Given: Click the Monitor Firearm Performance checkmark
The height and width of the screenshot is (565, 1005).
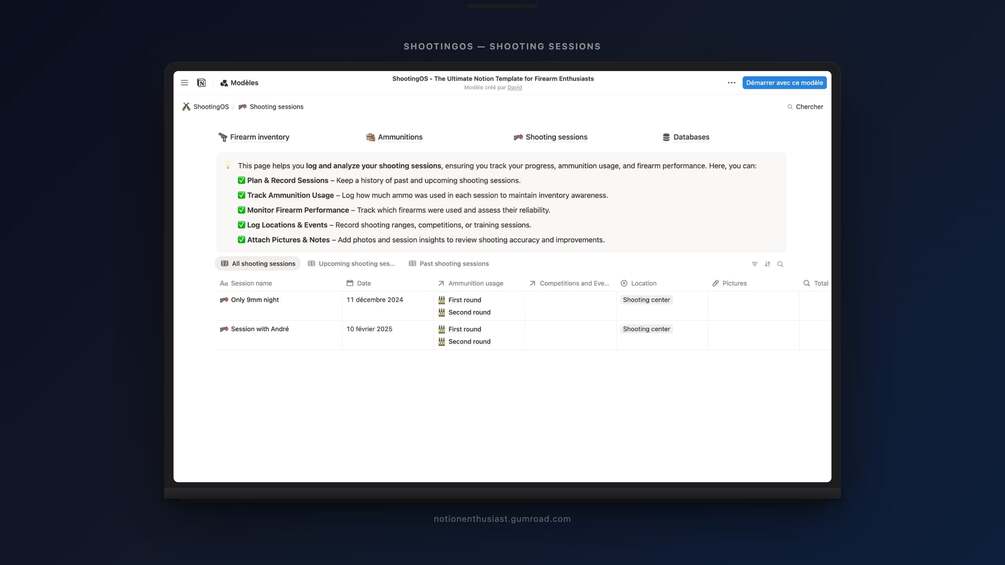Looking at the screenshot, I should (x=242, y=210).
